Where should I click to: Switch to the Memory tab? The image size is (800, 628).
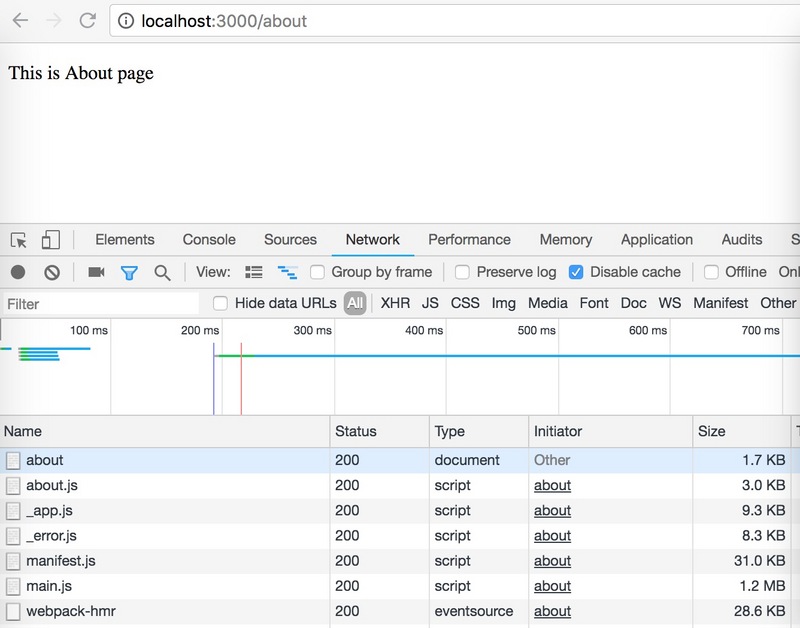566,239
